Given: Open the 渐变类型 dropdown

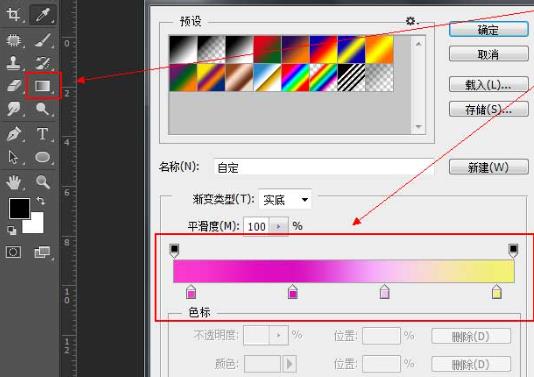Looking at the screenshot, I should tap(285, 200).
